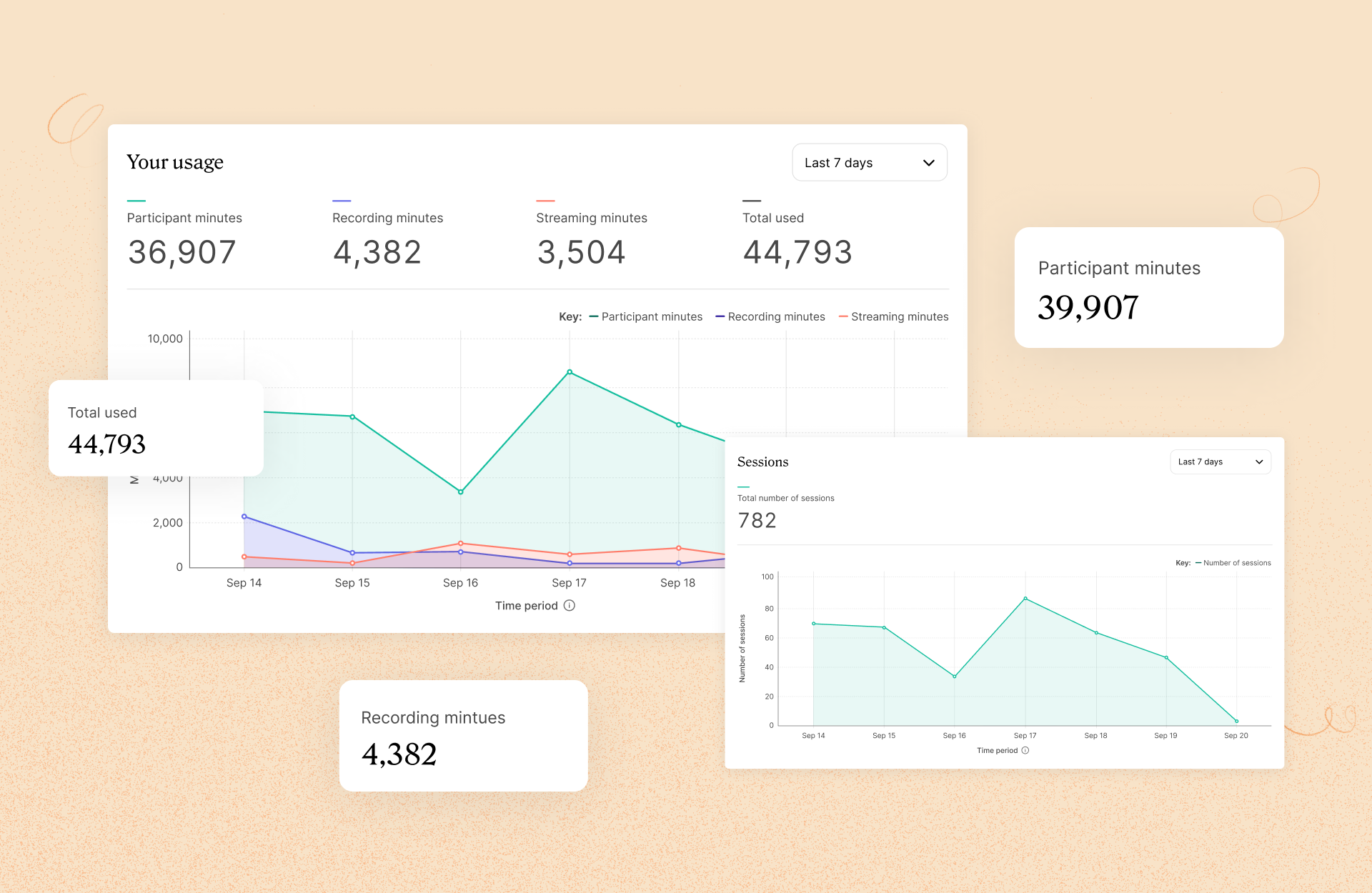Click Sep 17 participant minutes peak point

570,372
